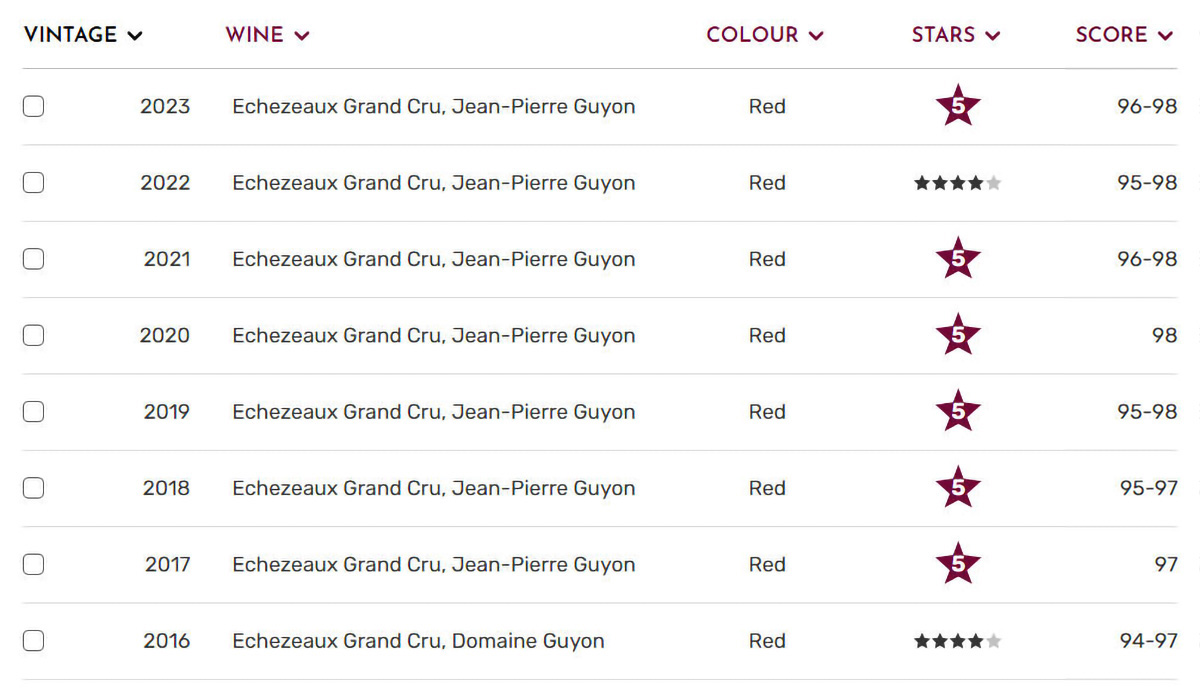
Task: Click the 5-star badge for vintage 2019
Action: (958, 412)
